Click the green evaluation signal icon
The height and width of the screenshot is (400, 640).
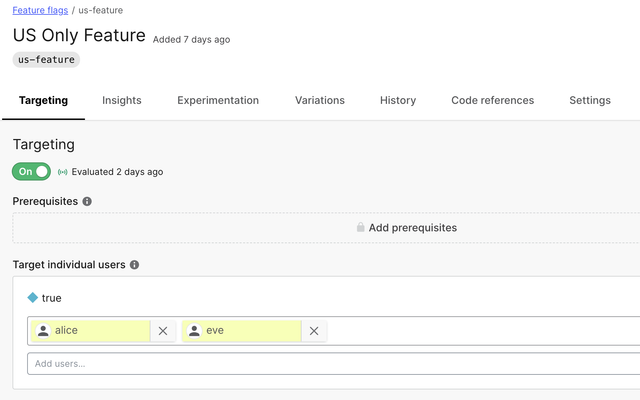pyautogui.click(x=63, y=172)
